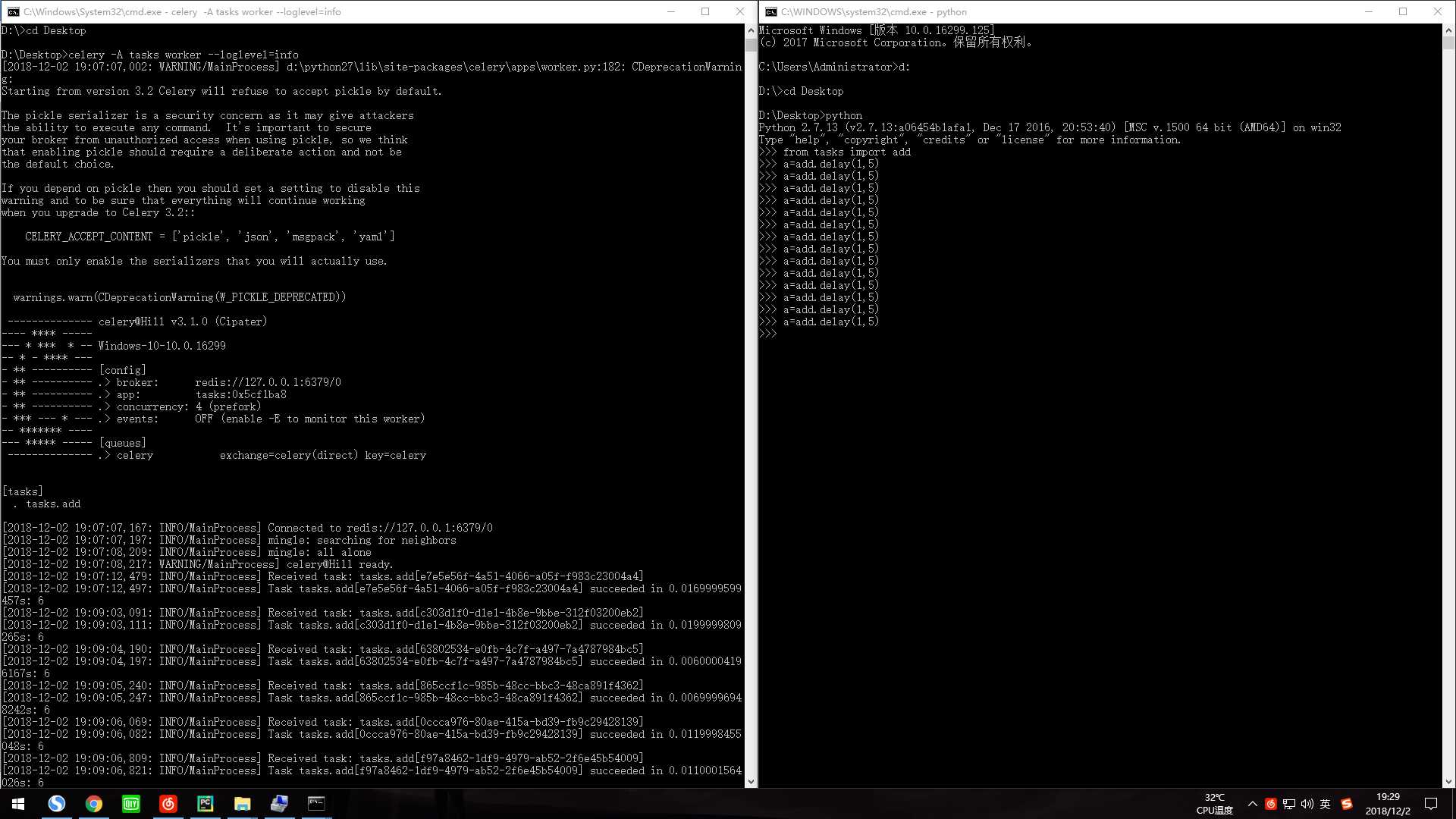Minimize the python cmd window
This screenshot has width=1456, height=819.
(x=1368, y=11)
